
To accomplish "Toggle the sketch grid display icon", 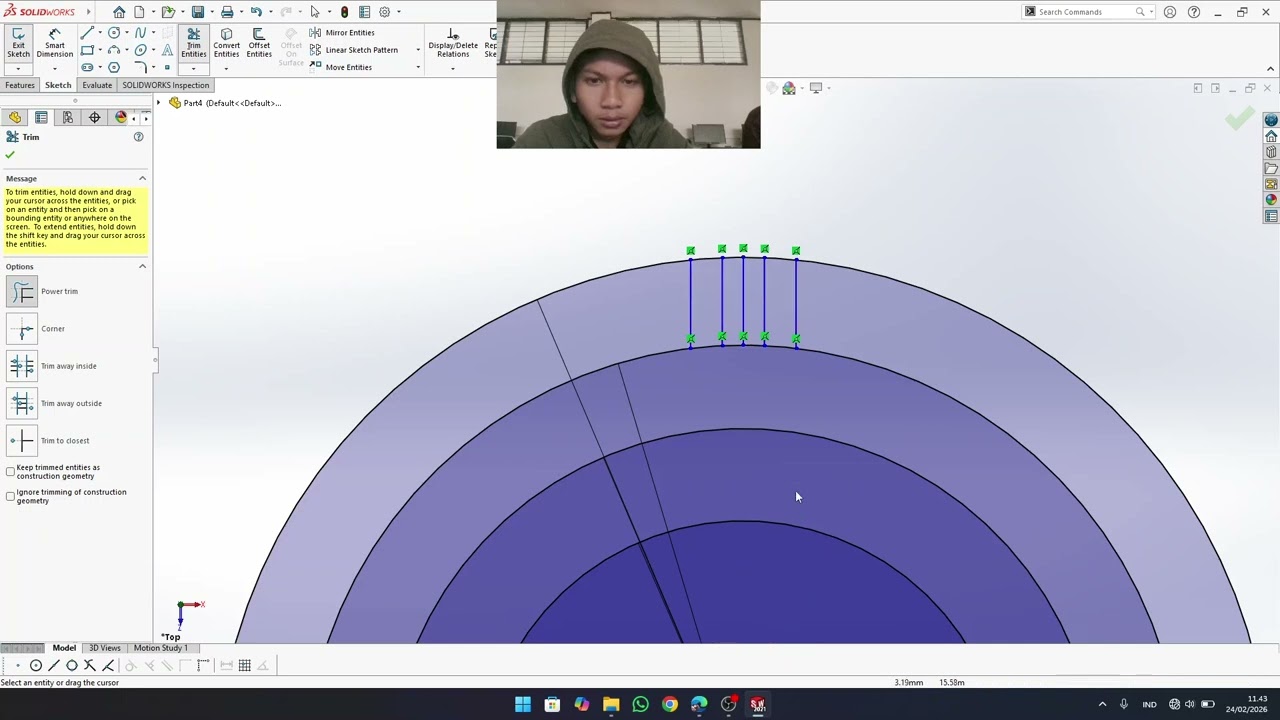I will 244,665.
